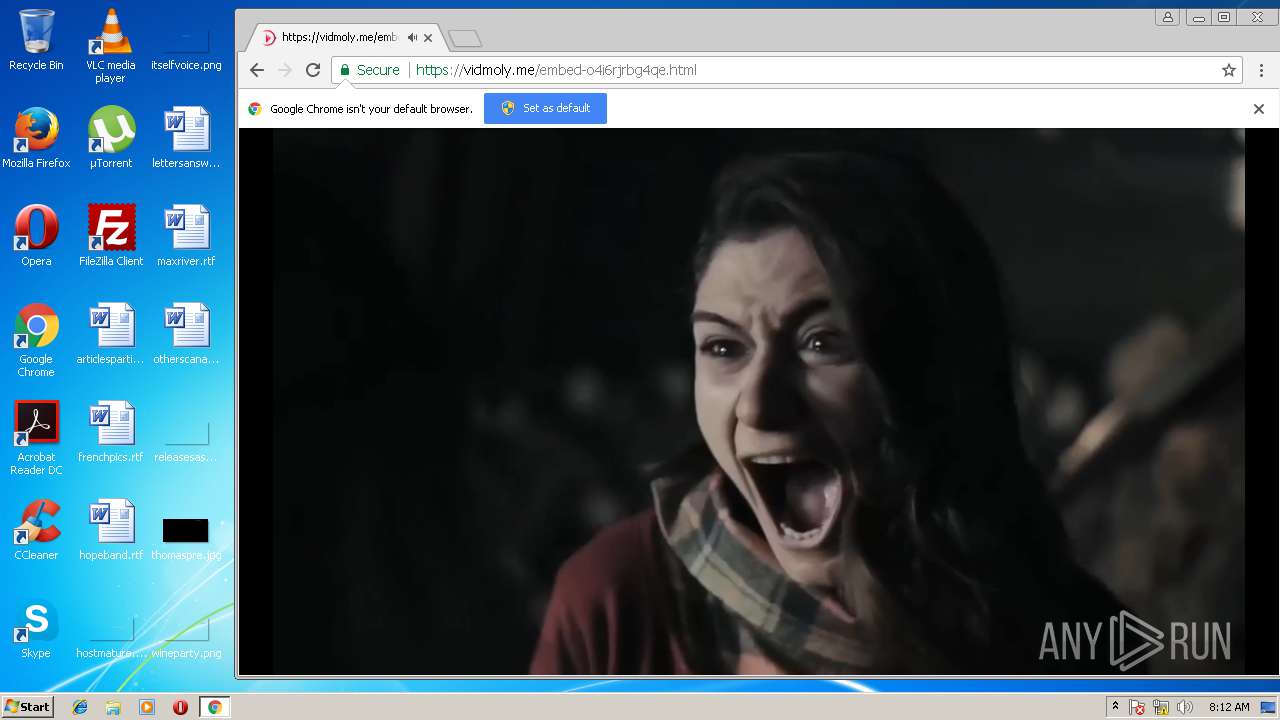Screen dimensions: 1280x720
Task: Select the frenchpics.rtf document
Action: [111, 432]
